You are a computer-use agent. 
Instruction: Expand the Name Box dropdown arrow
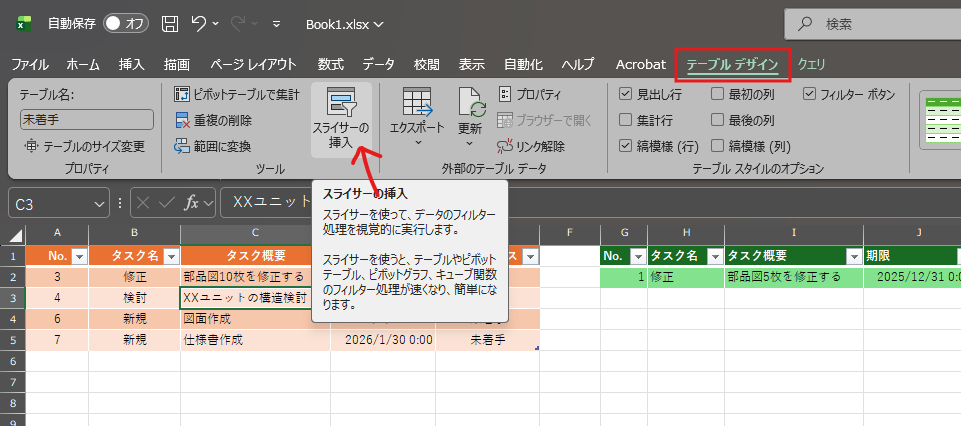100,203
